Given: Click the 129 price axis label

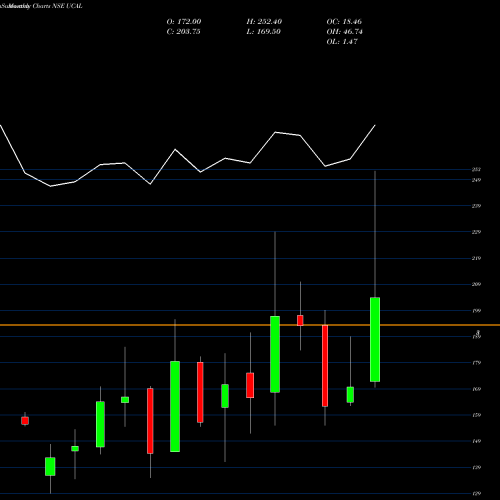Looking at the screenshot, I should [476, 494].
